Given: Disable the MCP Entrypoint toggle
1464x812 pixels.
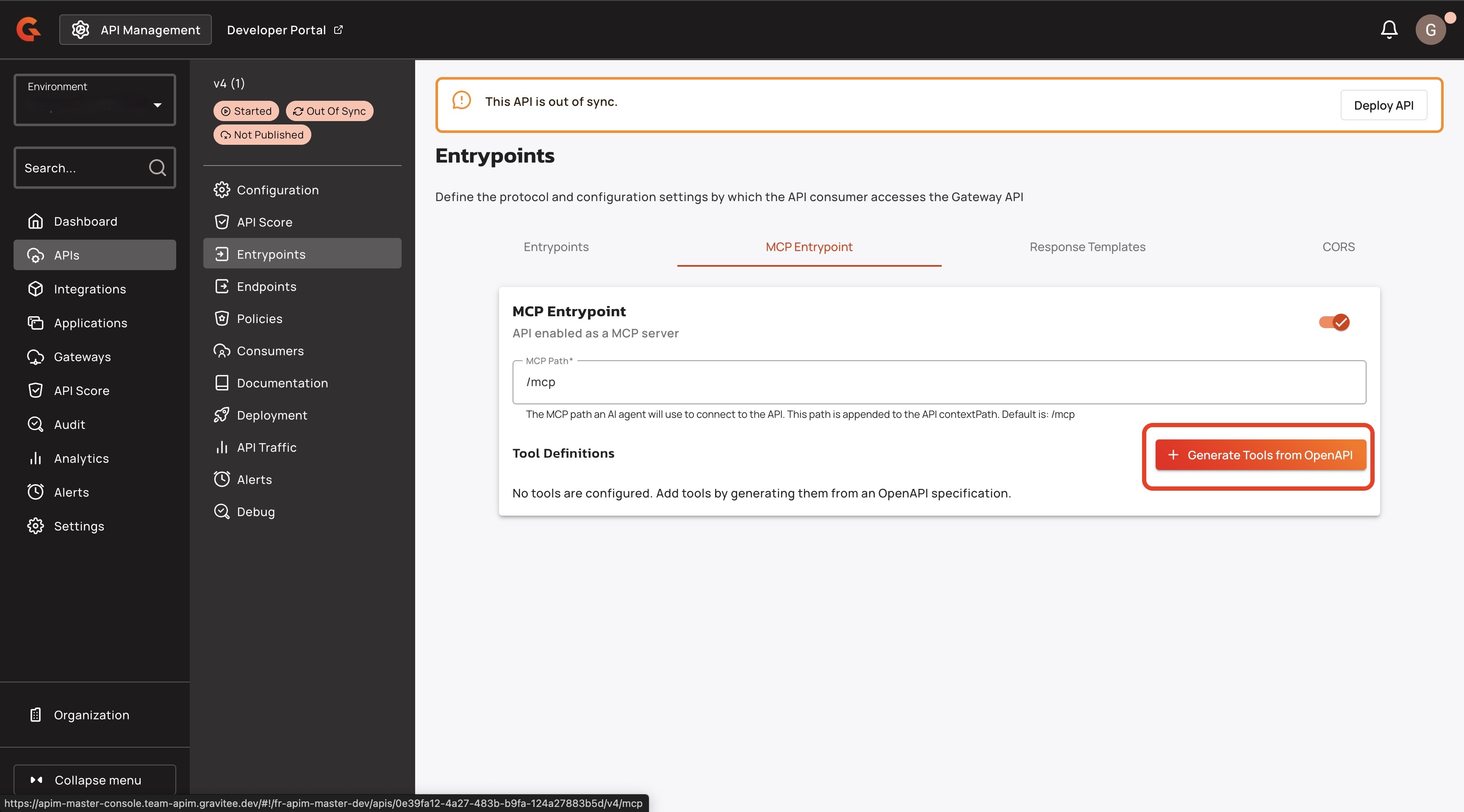Looking at the screenshot, I should (1334, 323).
